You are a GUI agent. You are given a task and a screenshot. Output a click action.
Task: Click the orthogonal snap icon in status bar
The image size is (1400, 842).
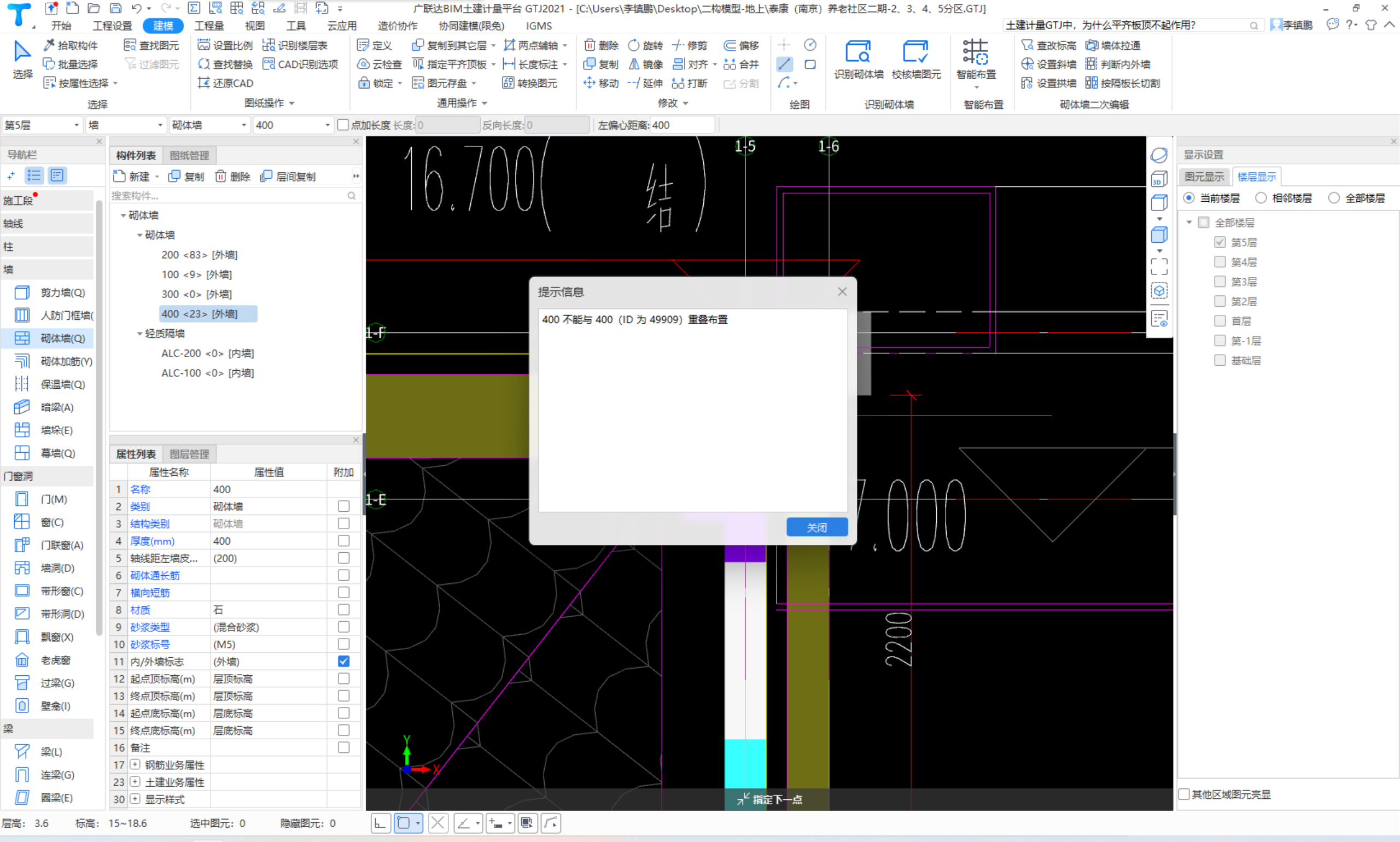tap(381, 823)
